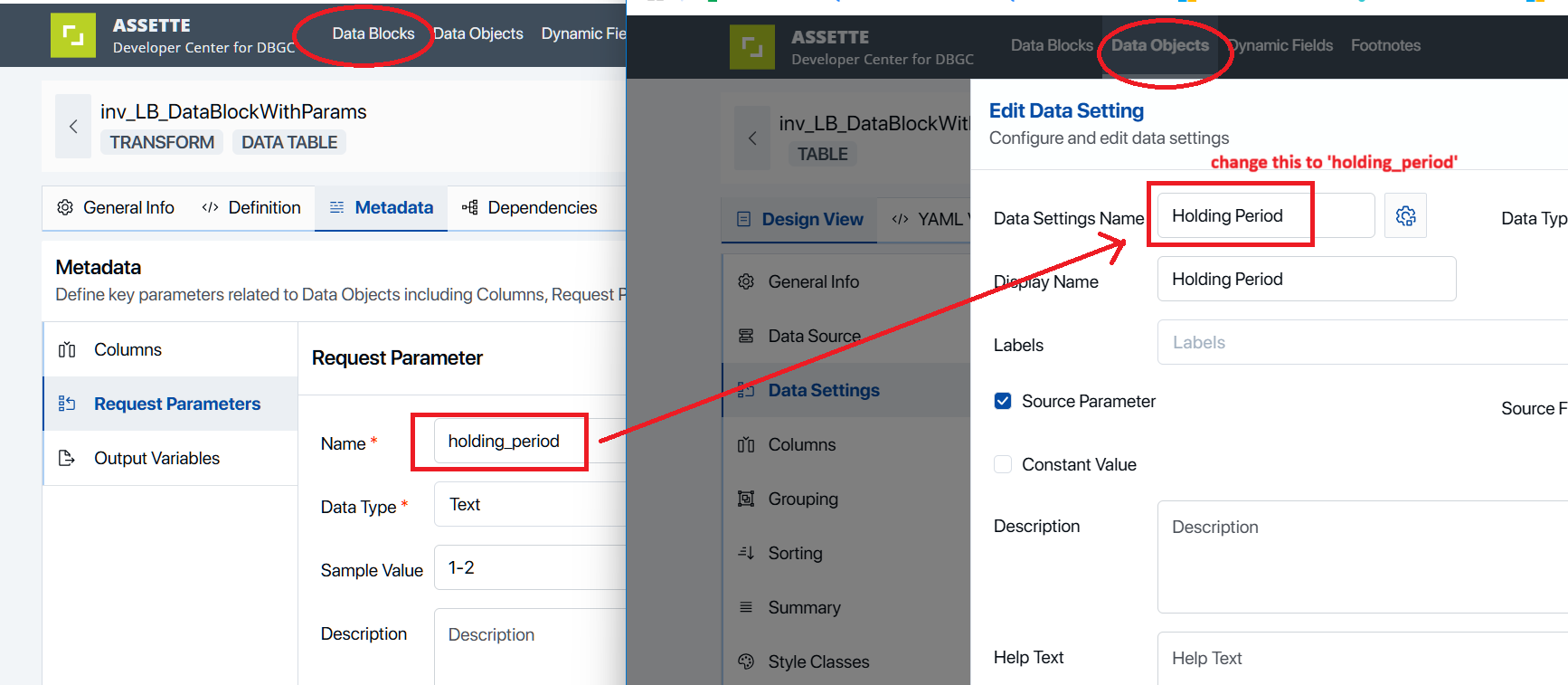The height and width of the screenshot is (685, 1568).
Task: Open the Grouping section
Action: [846, 499]
